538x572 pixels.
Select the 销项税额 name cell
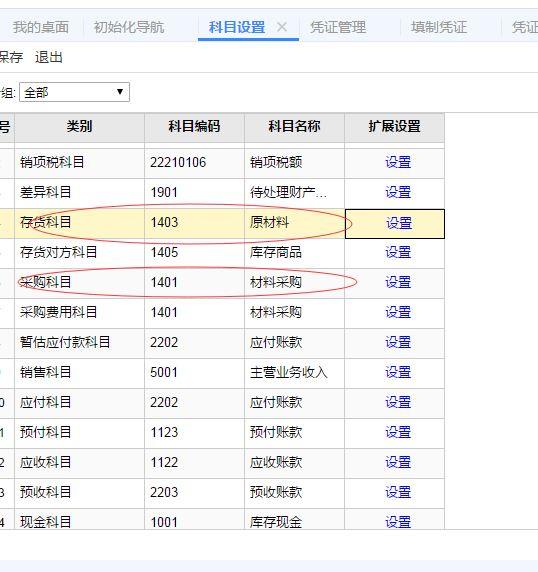pyautogui.click(x=294, y=163)
